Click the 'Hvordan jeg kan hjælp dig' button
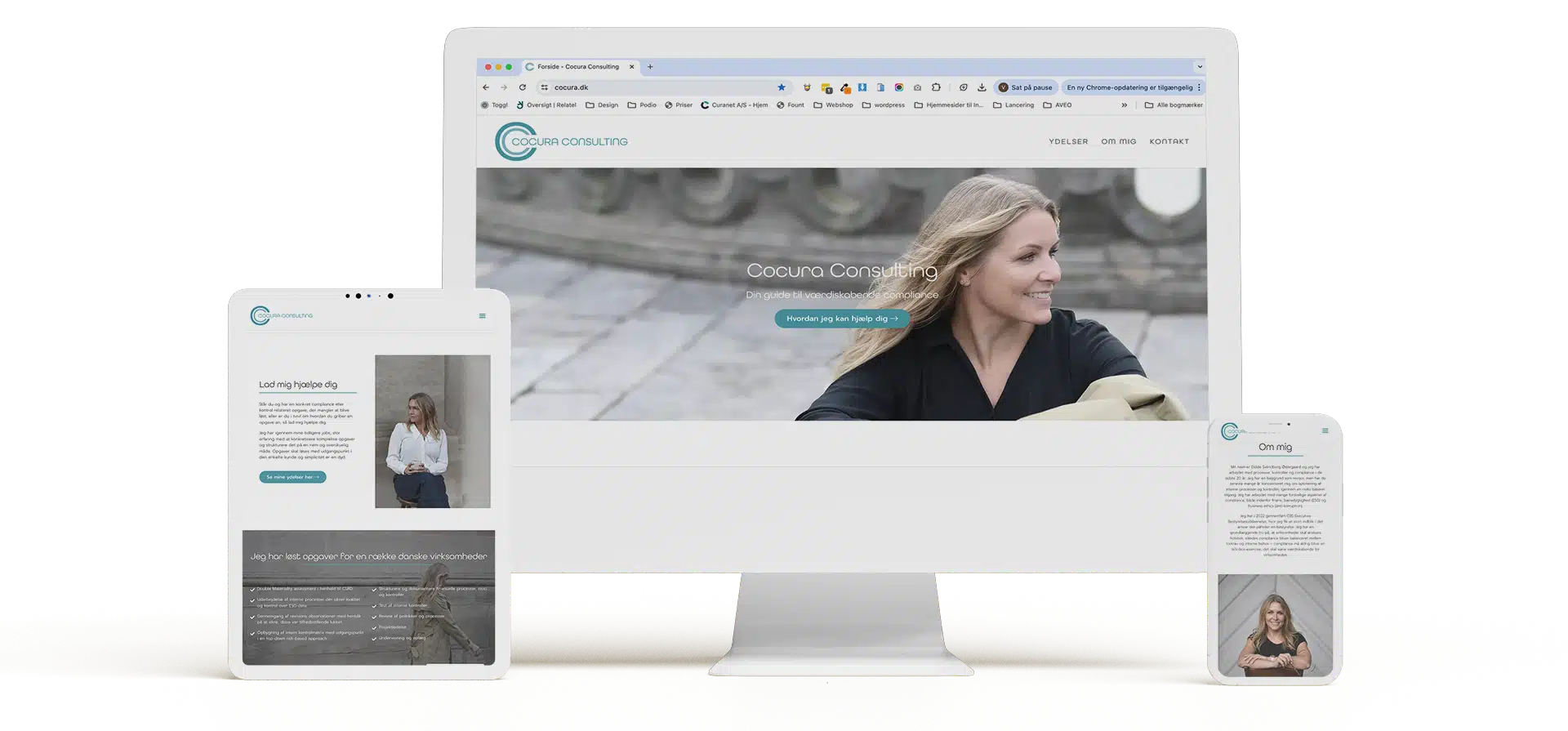 (841, 319)
